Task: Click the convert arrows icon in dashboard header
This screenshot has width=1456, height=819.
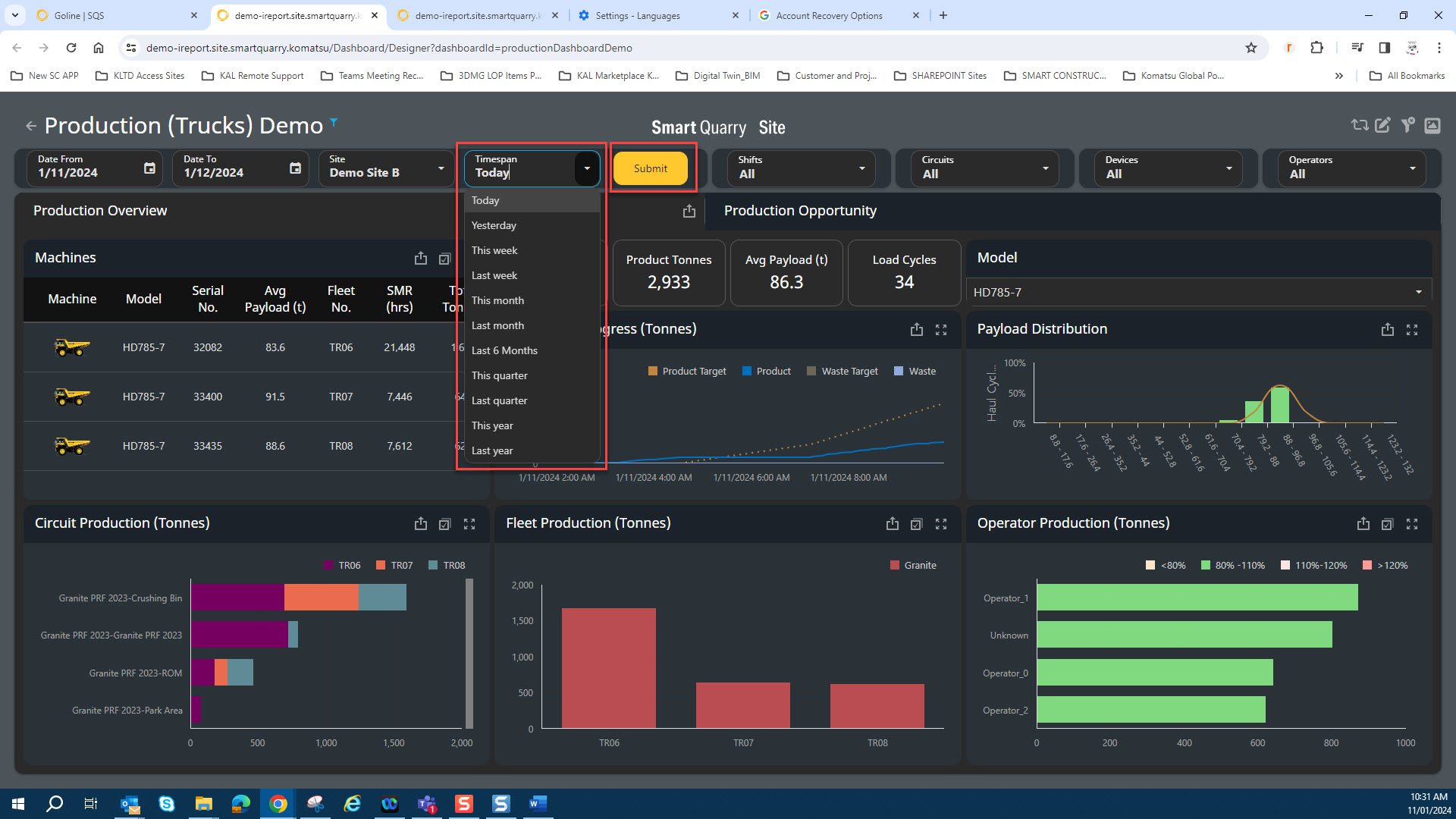Action: [x=1360, y=125]
